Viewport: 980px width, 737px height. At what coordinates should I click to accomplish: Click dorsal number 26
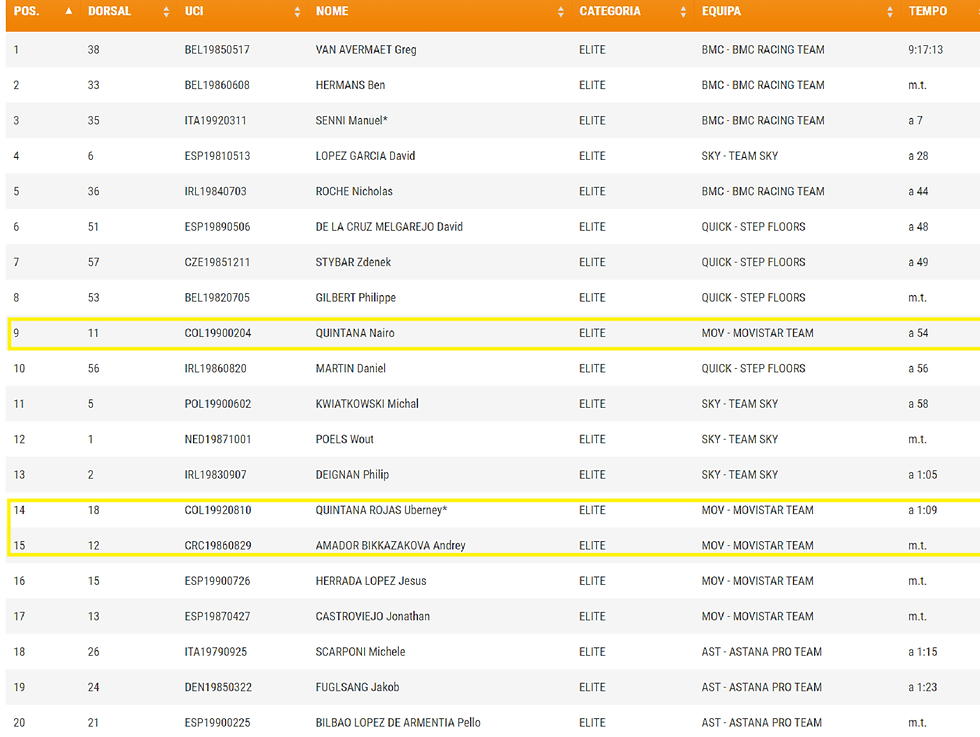tap(93, 652)
